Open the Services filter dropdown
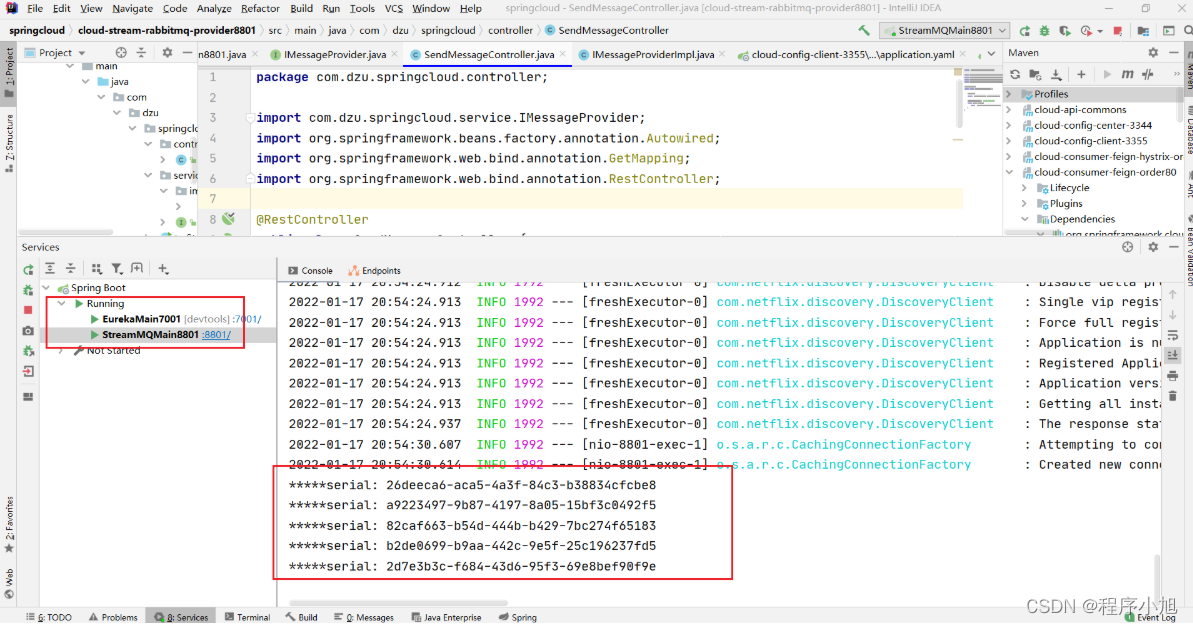Image resolution: width=1193 pixels, height=625 pixels. 117,268
